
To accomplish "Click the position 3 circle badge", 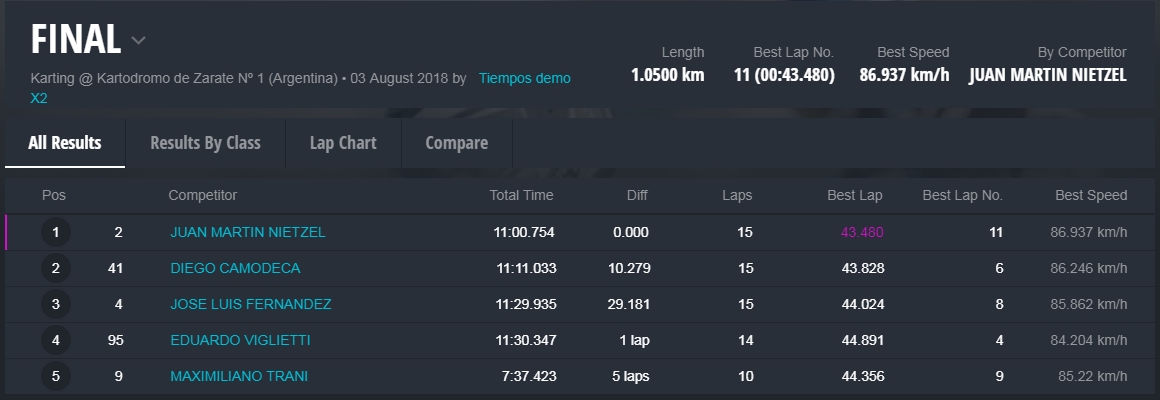I will 56,304.
